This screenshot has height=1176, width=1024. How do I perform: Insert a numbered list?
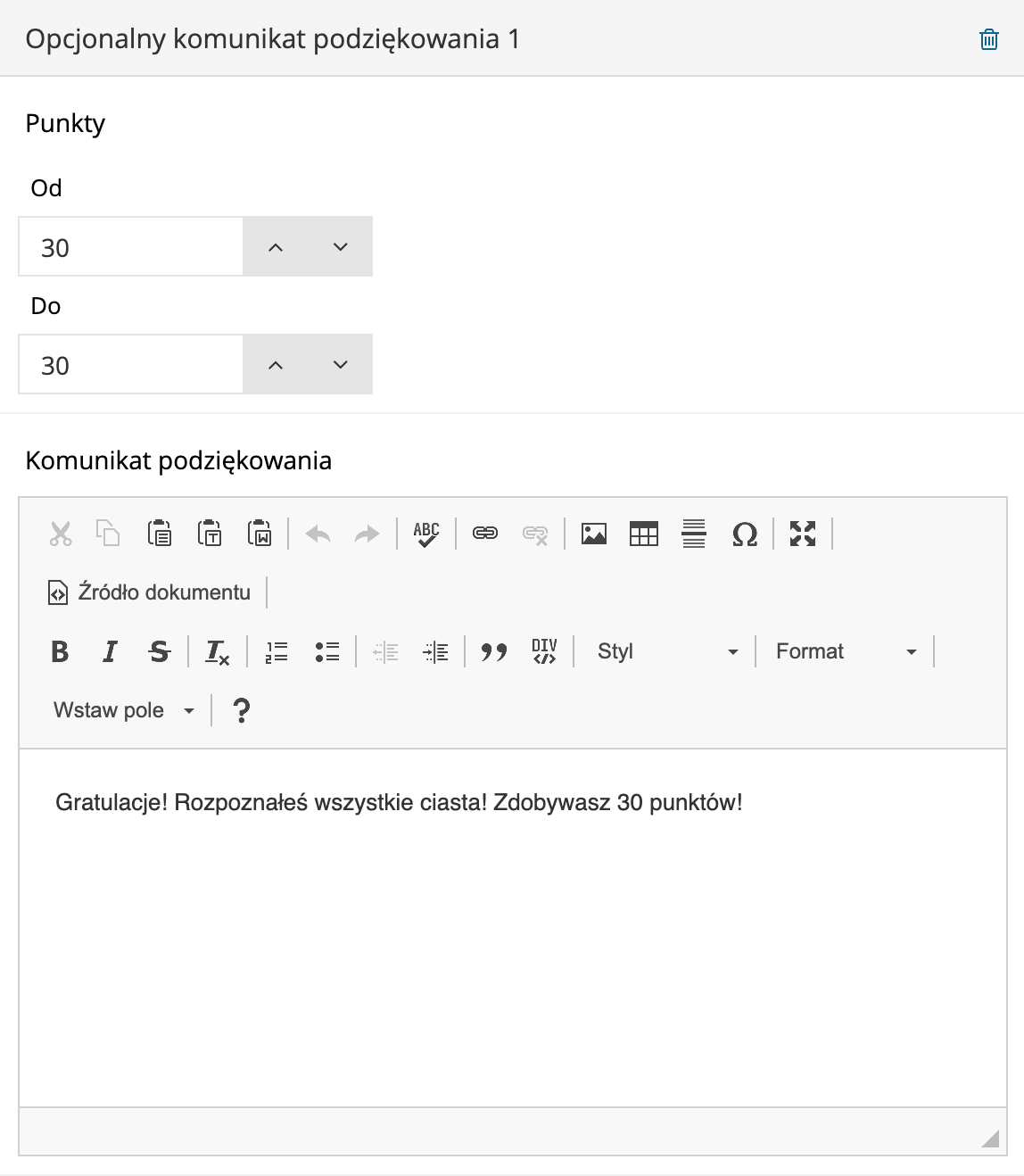[277, 651]
